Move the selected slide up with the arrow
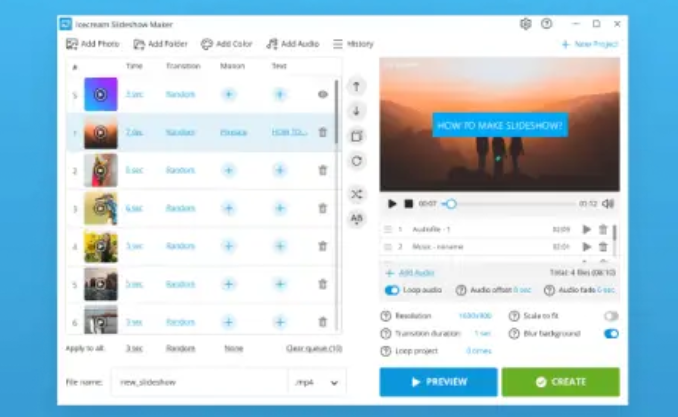 (x=356, y=87)
